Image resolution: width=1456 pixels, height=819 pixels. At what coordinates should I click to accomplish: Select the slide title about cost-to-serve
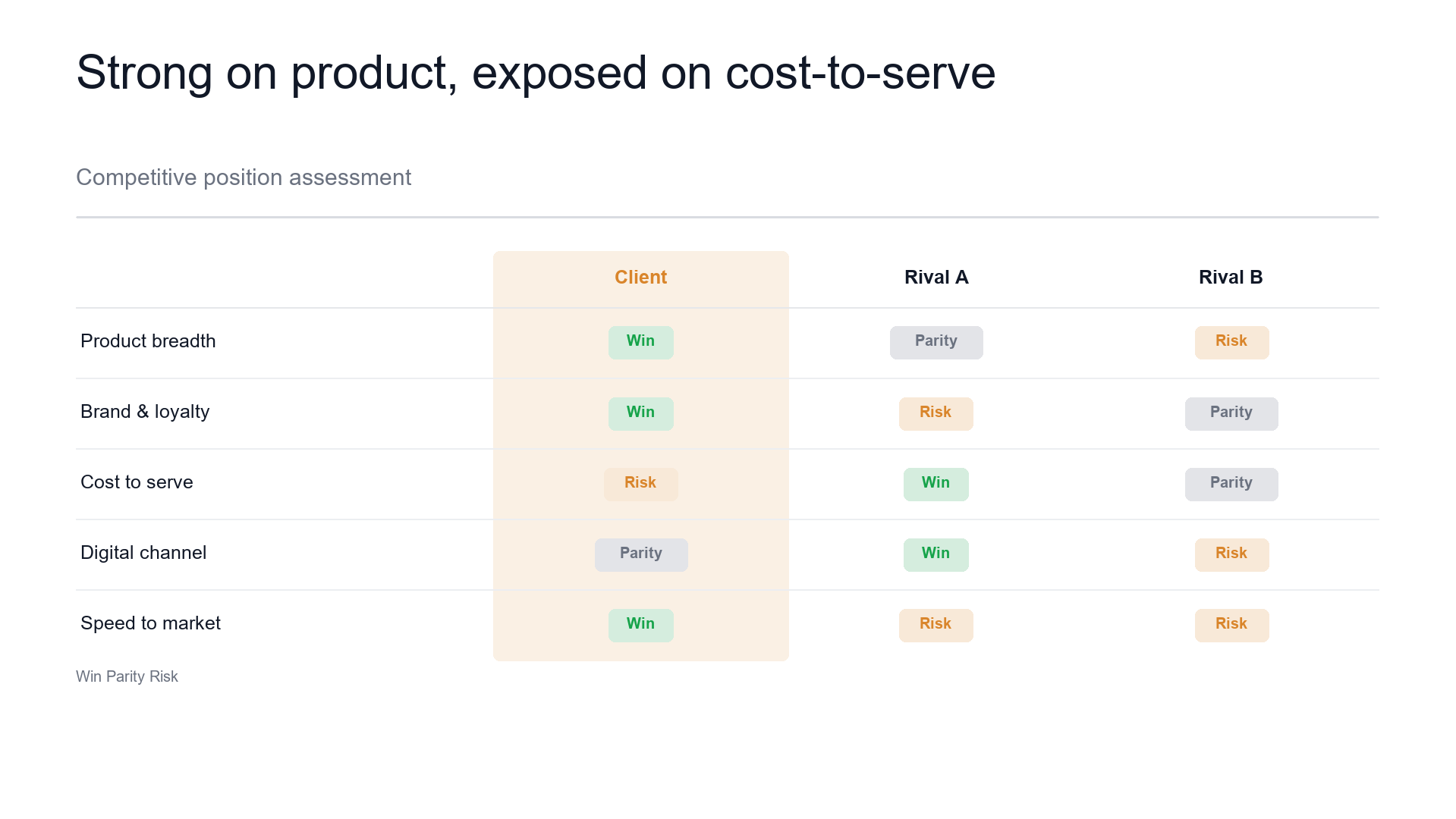536,74
